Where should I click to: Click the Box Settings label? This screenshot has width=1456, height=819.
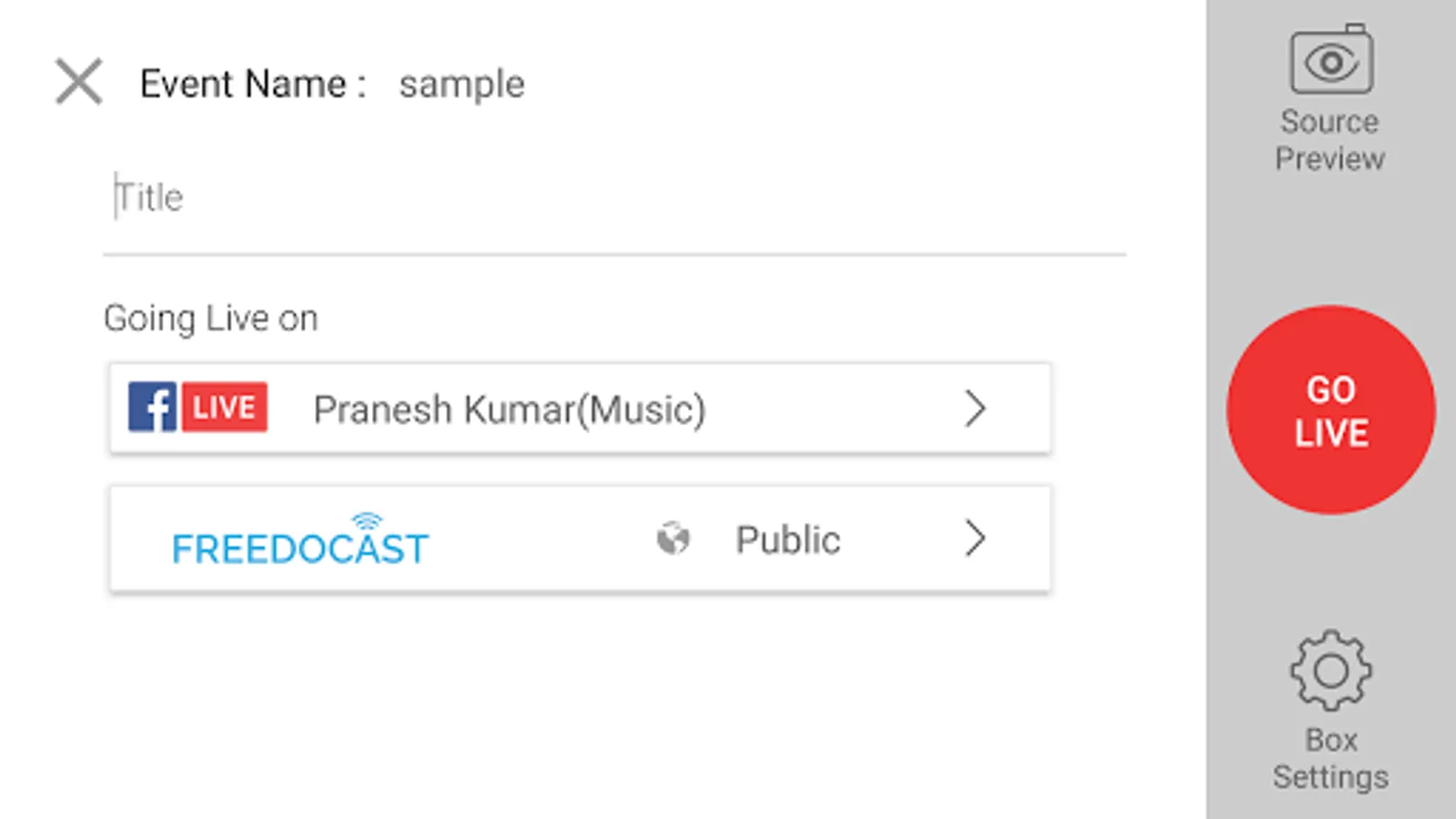coord(1330,758)
